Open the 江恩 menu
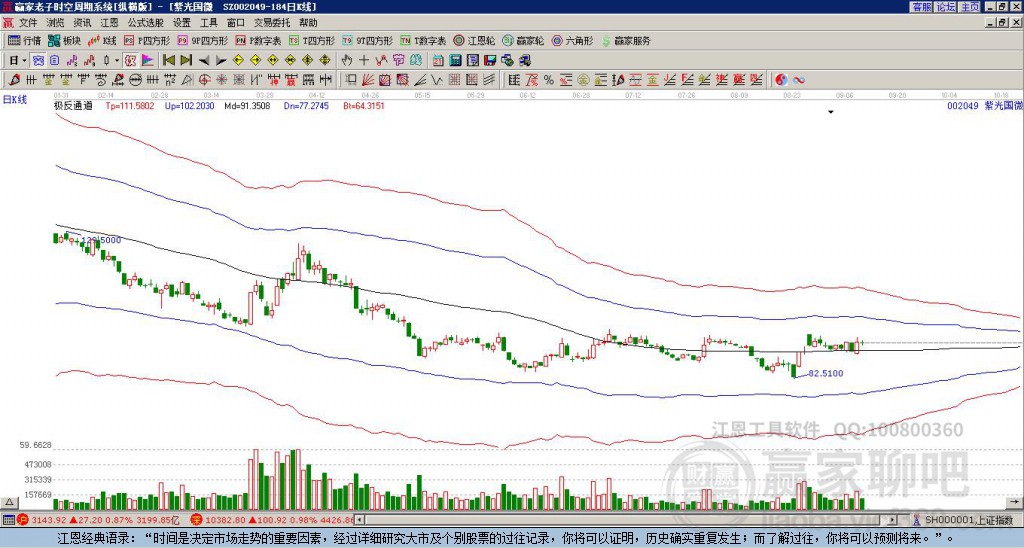Viewport: 1024px width, 548px height. (x=110, y=23)
